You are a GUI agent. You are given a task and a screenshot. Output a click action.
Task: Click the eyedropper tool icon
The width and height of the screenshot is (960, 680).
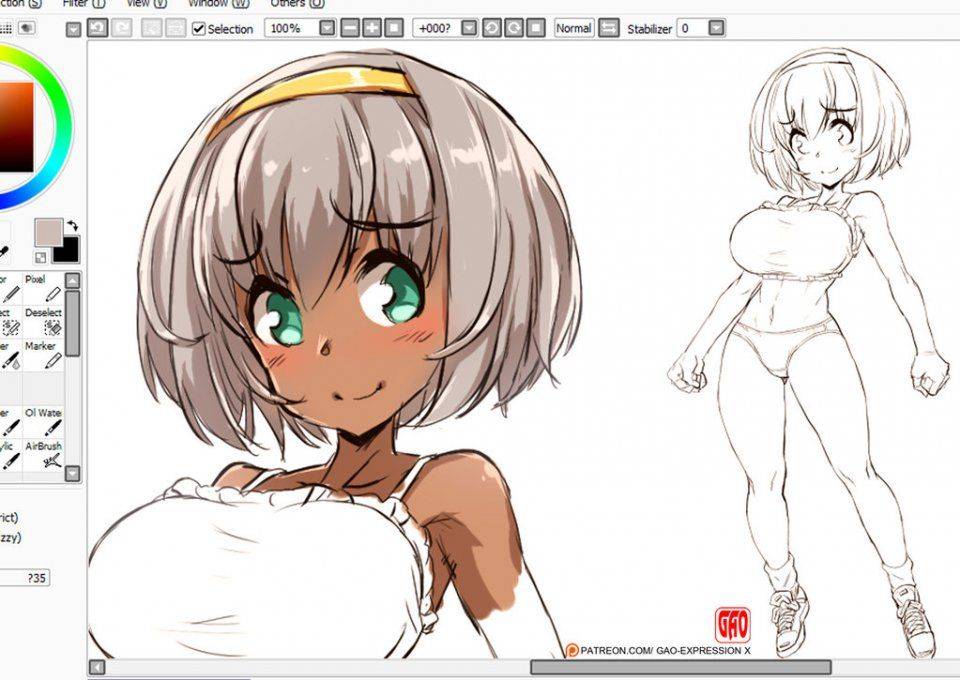click(x=4, y=252)
